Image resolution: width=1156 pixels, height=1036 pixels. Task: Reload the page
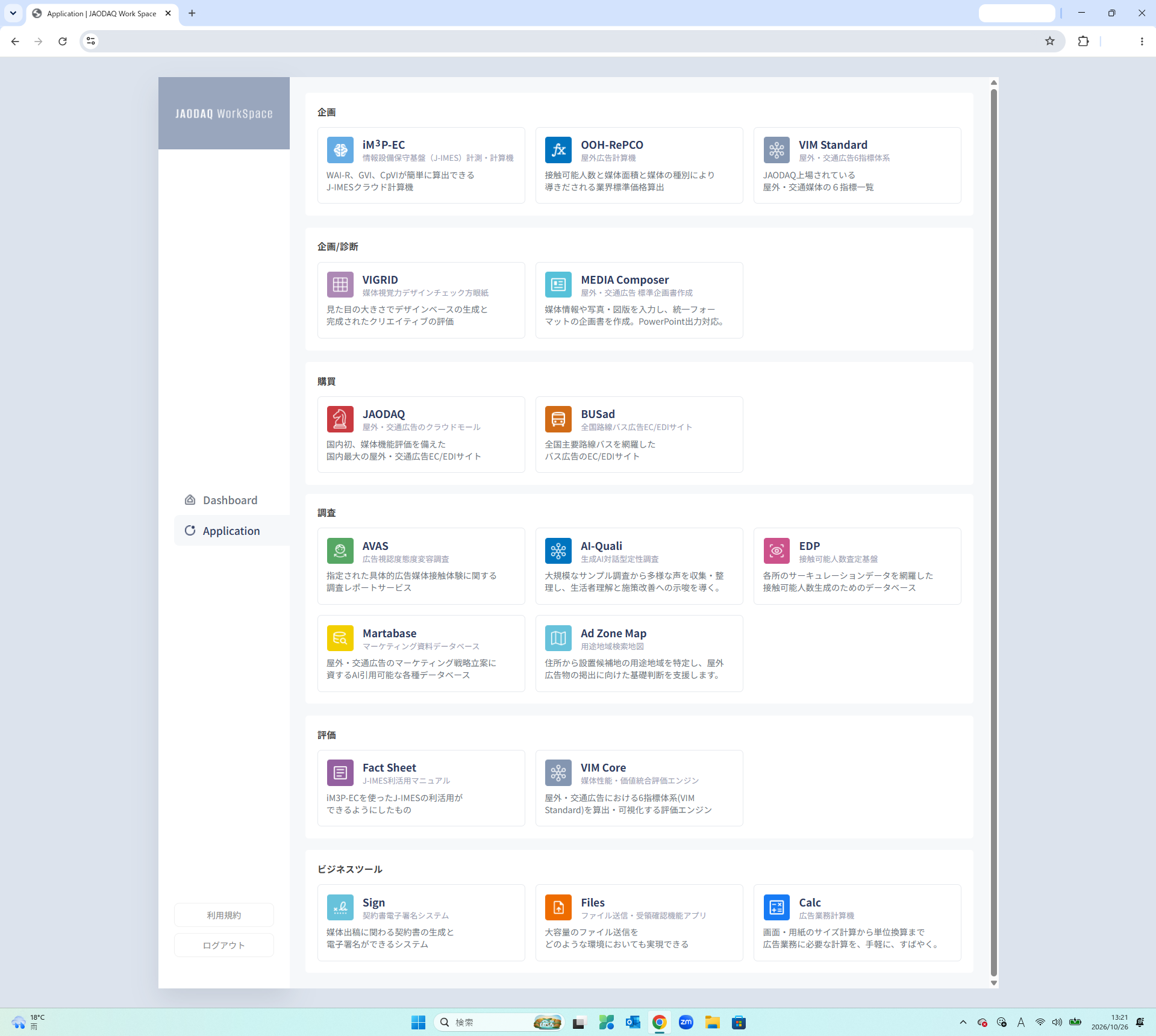click(x=63, y=41)
